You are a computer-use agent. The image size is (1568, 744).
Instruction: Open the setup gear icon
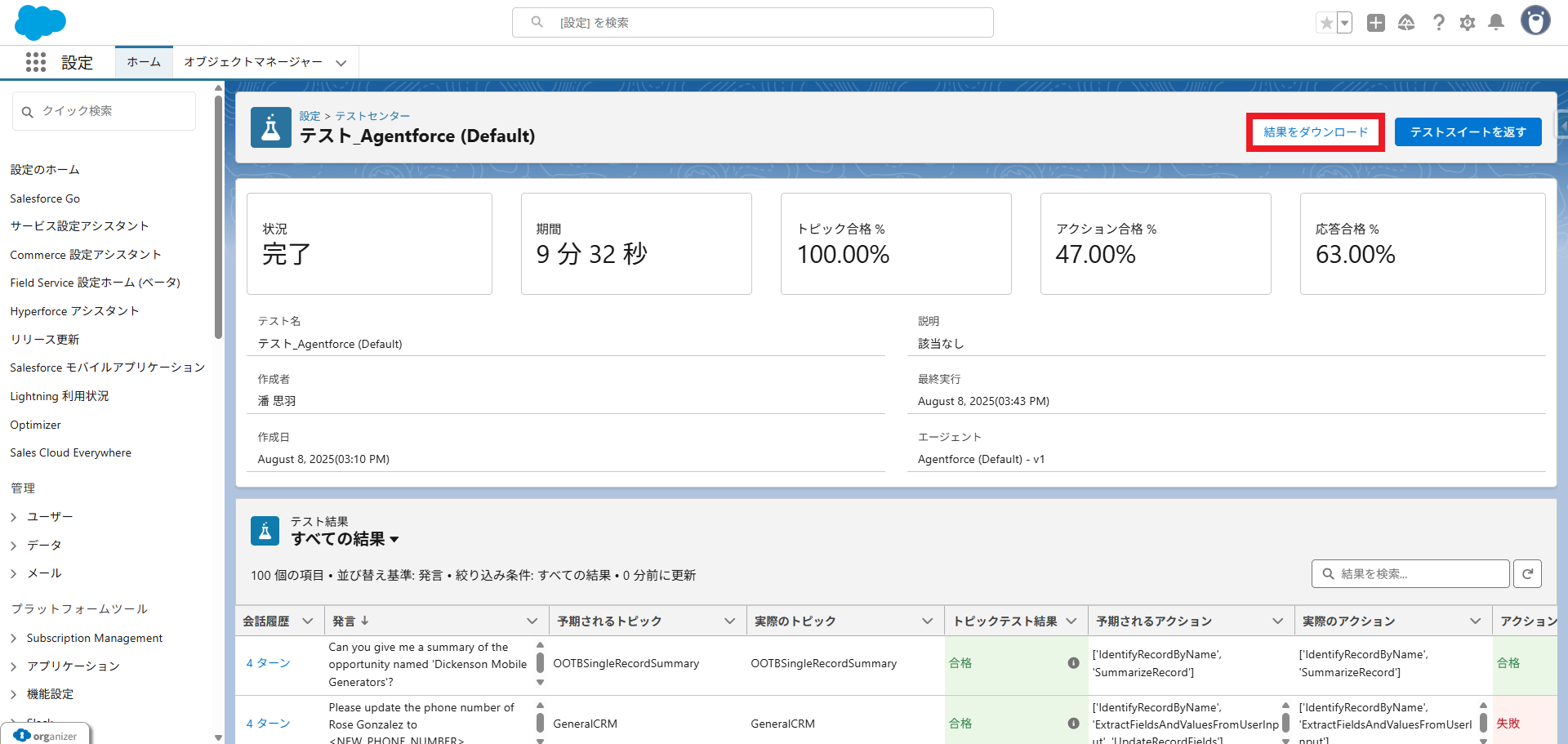coord(1468,23)
